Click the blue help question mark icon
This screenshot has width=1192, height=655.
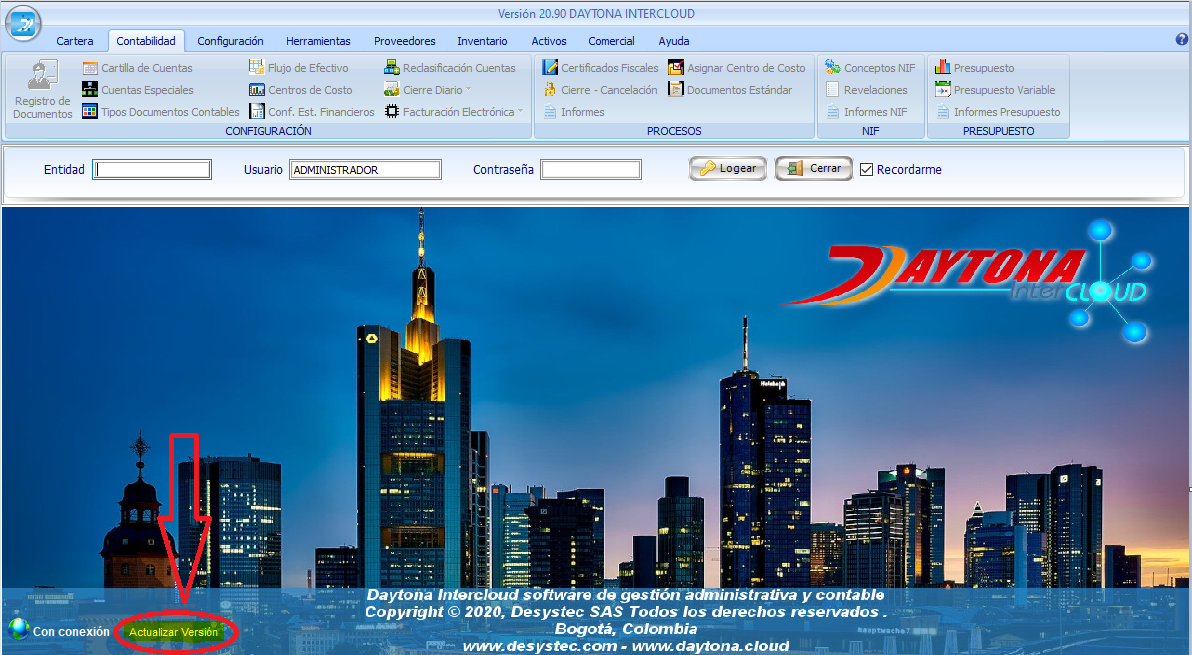(1182, 40)
